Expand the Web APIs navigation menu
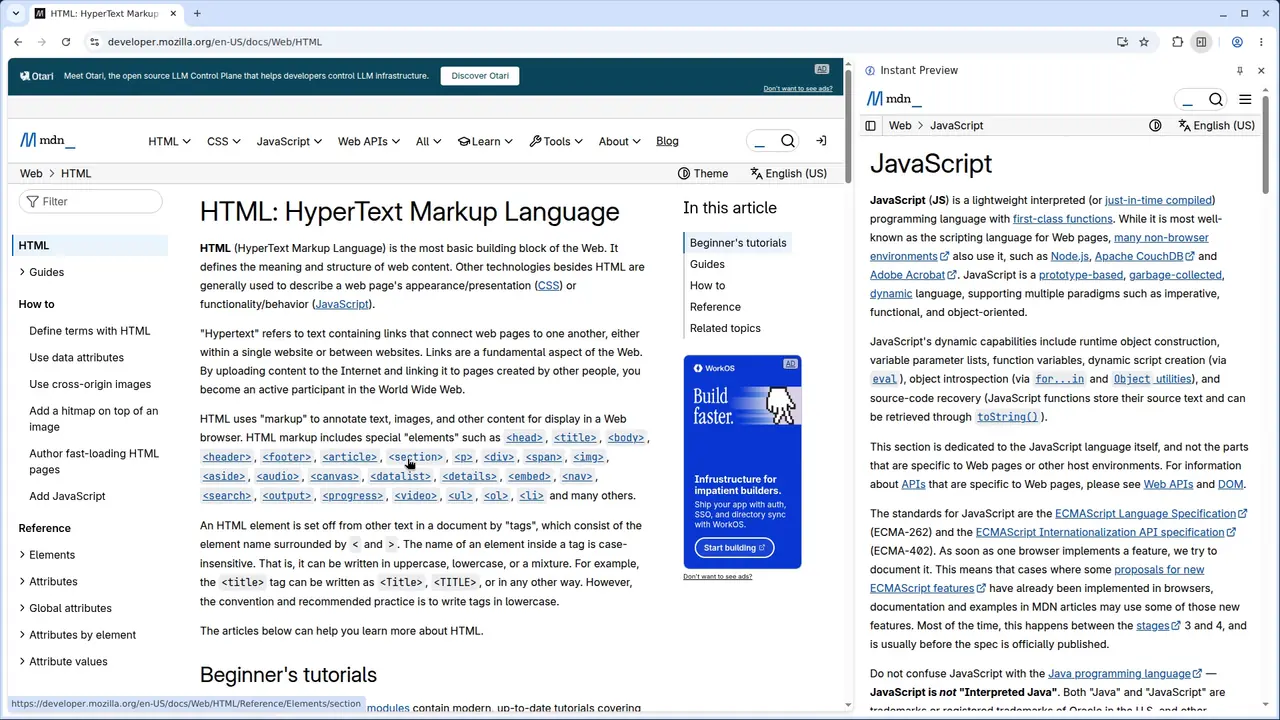The height and width of the screenshot is (720, 1280). click(x=369, y=141)
